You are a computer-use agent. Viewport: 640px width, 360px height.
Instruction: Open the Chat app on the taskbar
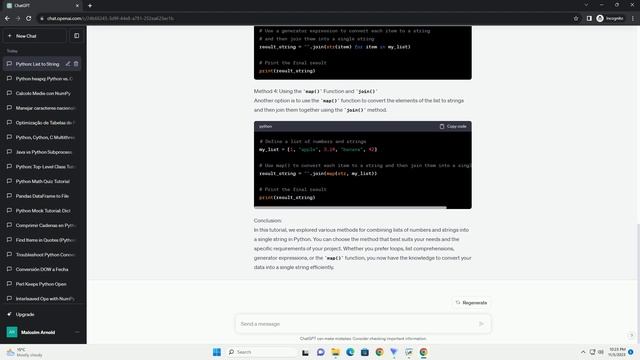point(320,352)
